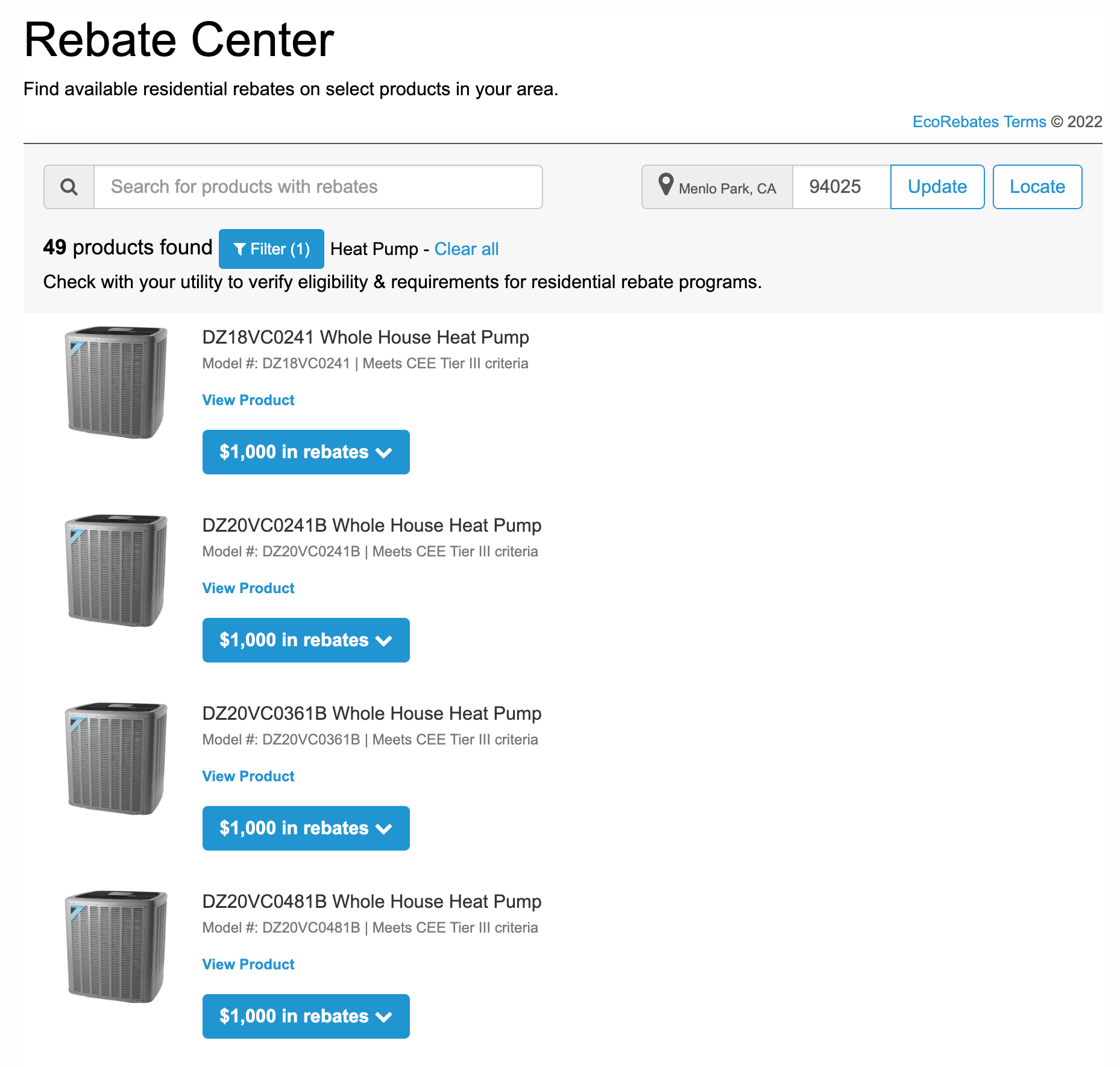Open the EcoRebates Terms link
1120x1067 pixels.
tap(979, 122)
